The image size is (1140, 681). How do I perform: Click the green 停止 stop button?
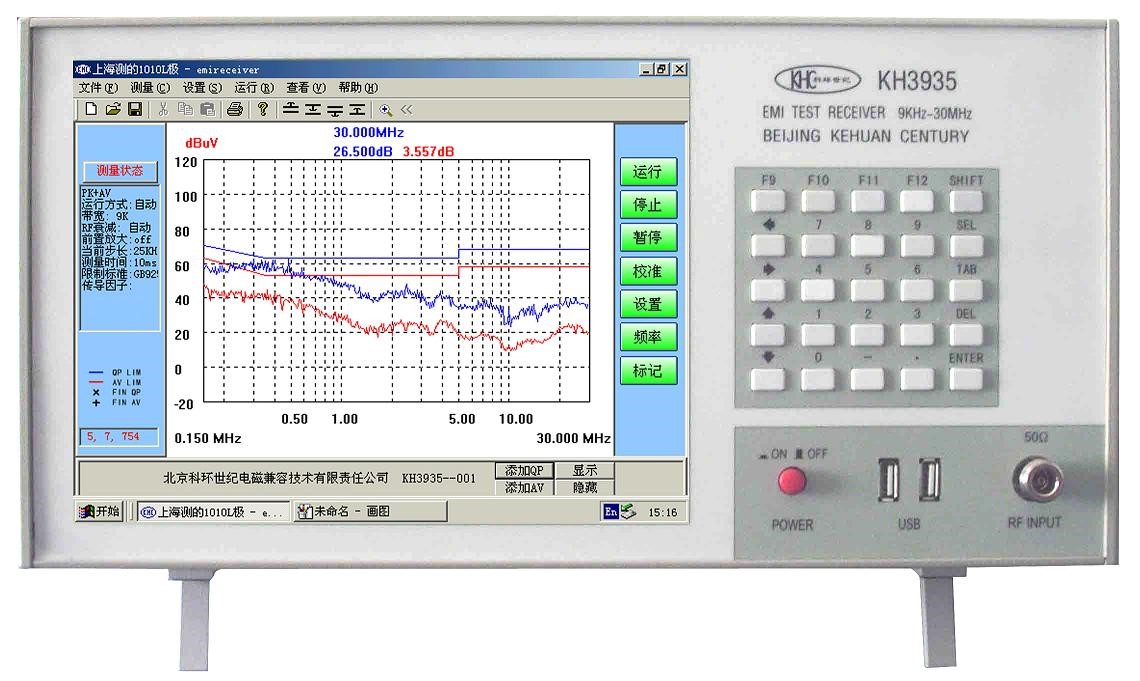(x=649, y=205)
